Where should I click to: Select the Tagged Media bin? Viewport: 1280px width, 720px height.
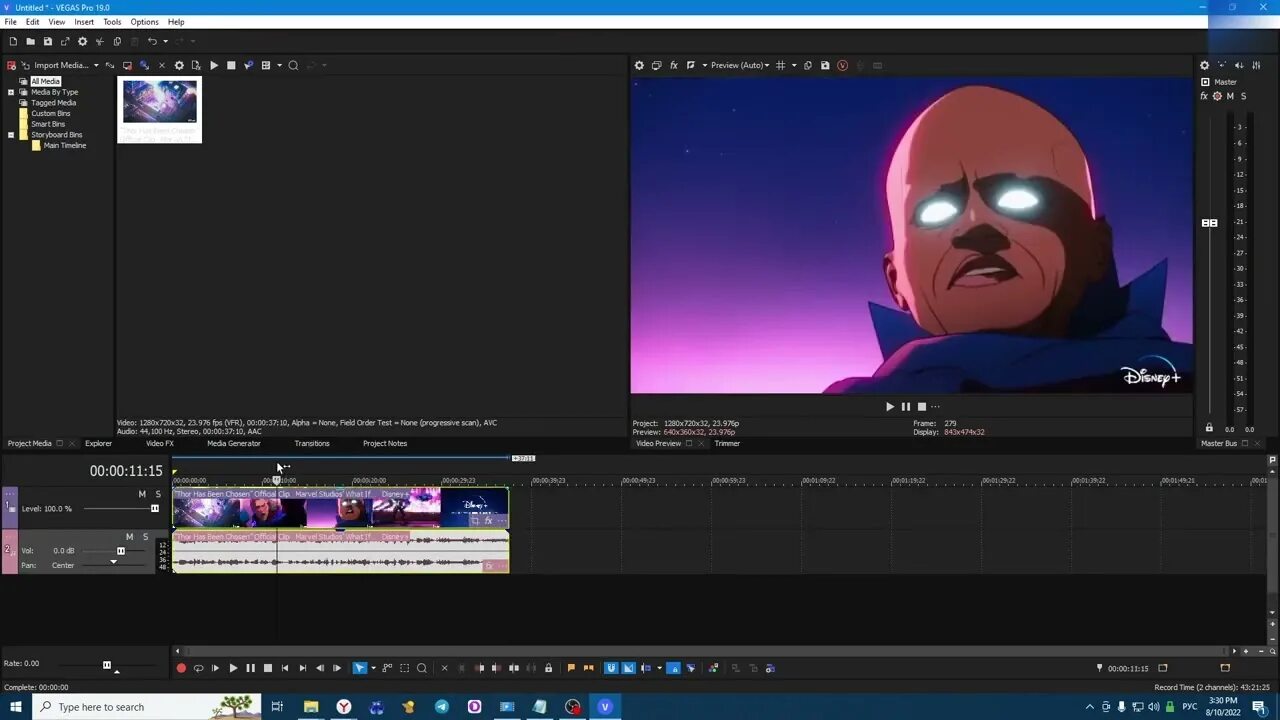pyautogui.click(x=53, y=103)
